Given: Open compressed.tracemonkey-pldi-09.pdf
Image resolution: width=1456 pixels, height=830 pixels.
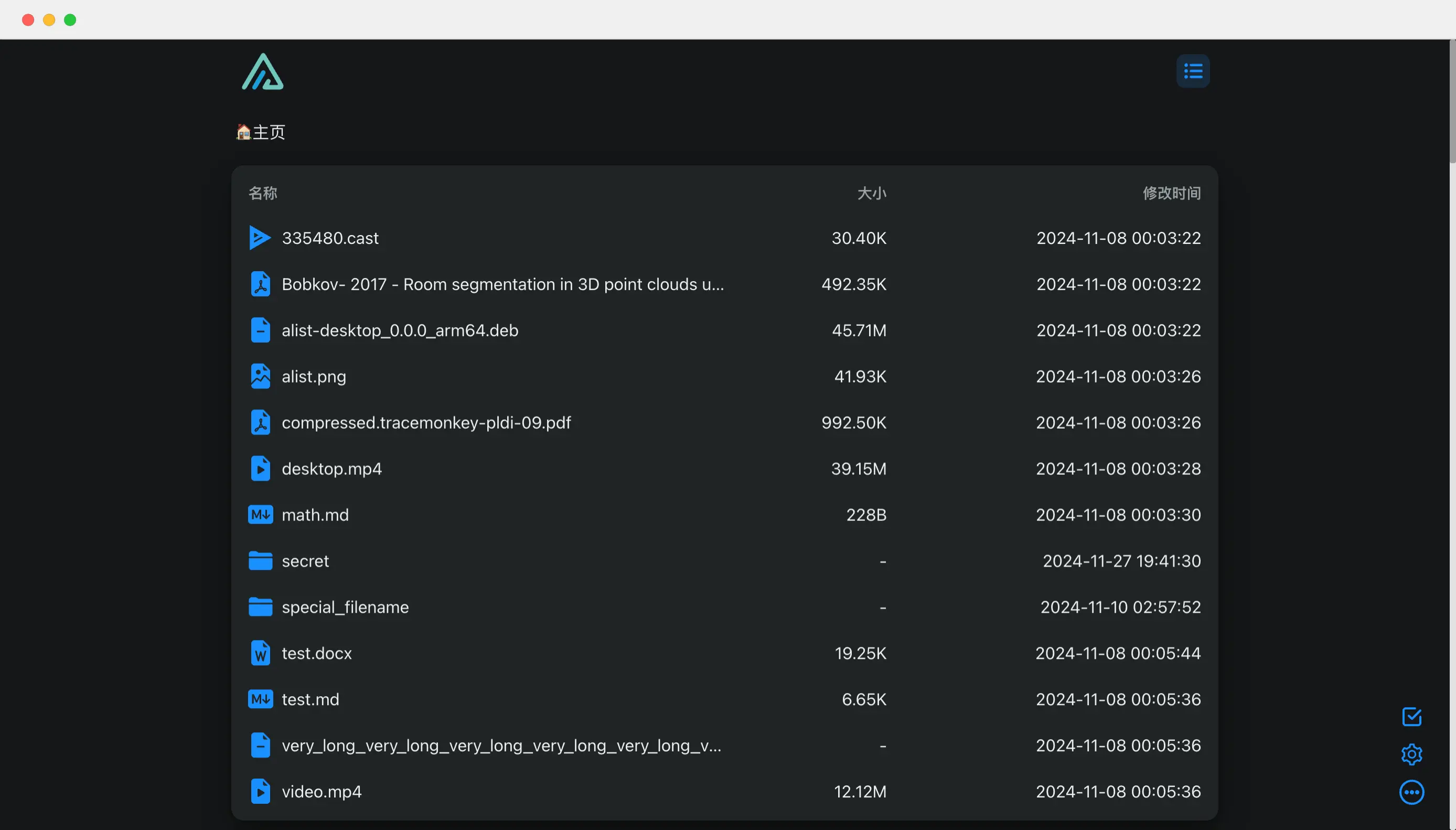Looking at the screenshot, I should (426, 422).
